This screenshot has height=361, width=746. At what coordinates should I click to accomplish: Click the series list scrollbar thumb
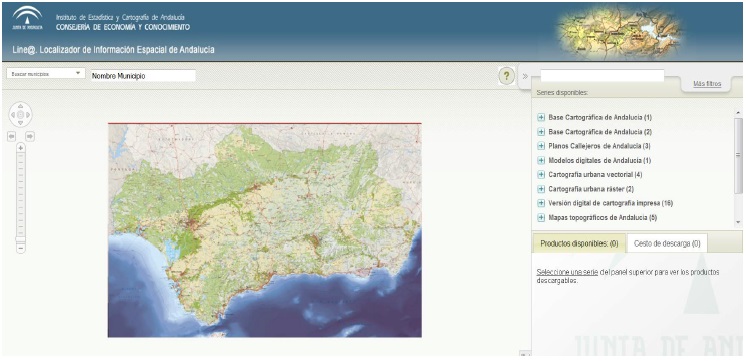738,155
